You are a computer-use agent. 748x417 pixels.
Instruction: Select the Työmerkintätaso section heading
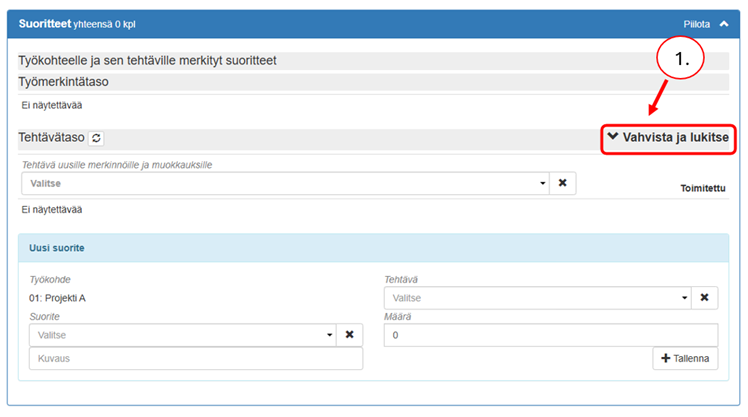(63, 81)
